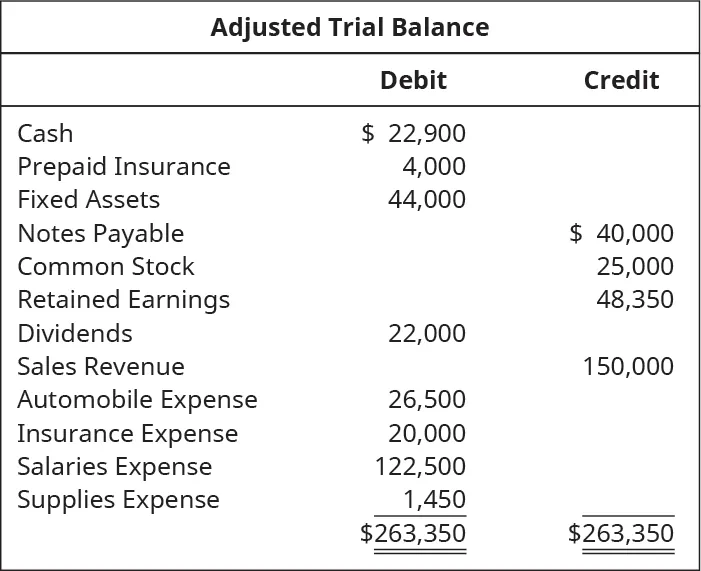Select the Supplies Expense row label
The width and height of the screenshot is (701, 571).
coord(118,499)
